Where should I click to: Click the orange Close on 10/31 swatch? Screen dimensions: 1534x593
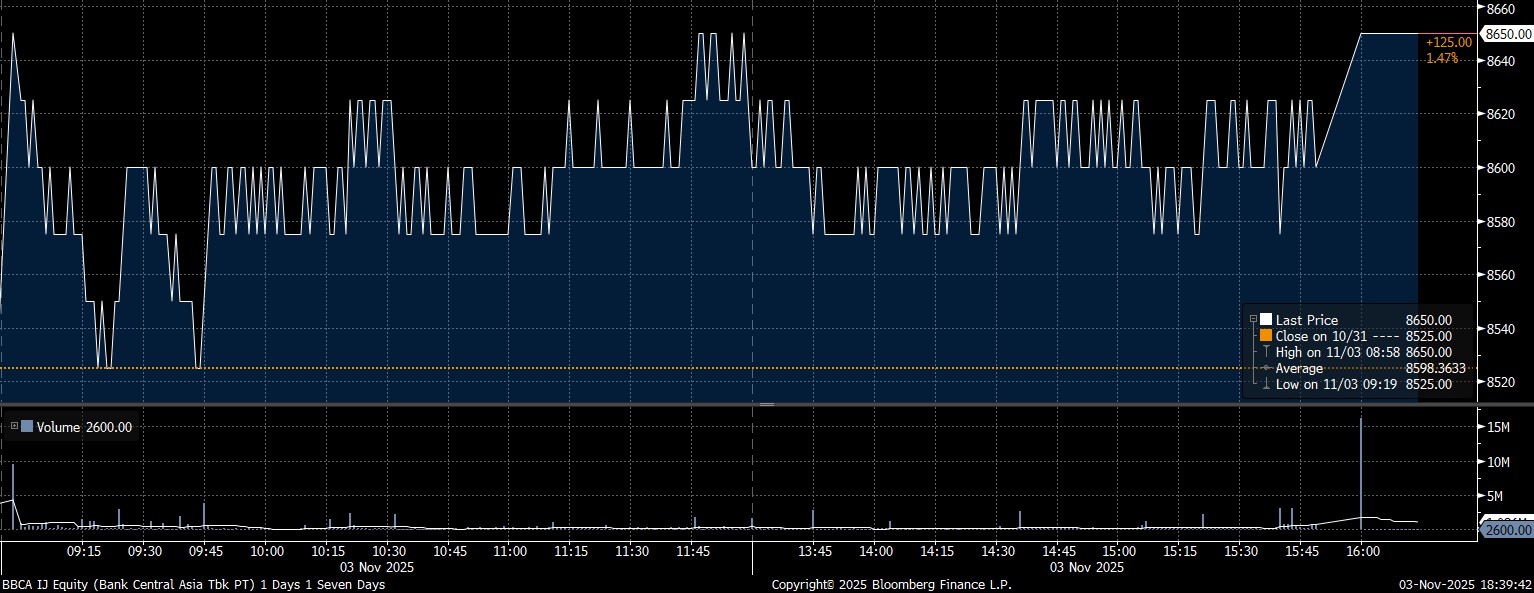tap(1266, 336)
